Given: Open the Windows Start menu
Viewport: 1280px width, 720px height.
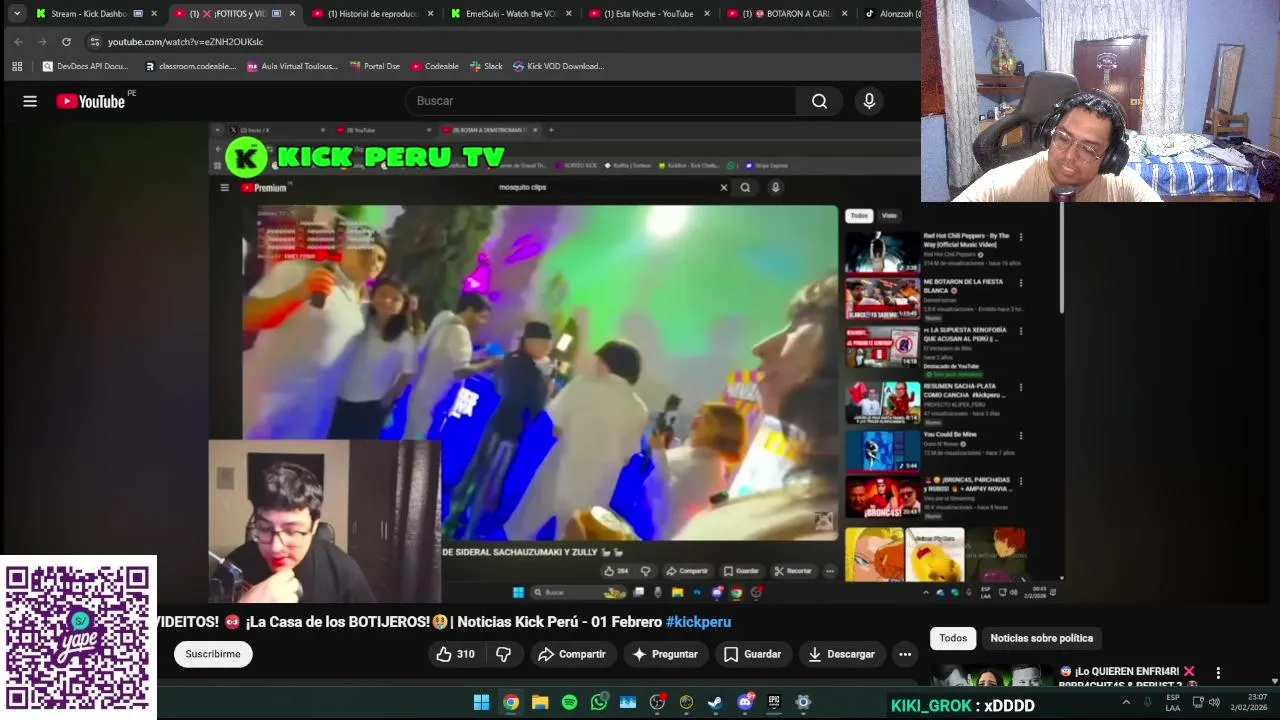Looking at the screenshot, I should click(x=481, y=702).
